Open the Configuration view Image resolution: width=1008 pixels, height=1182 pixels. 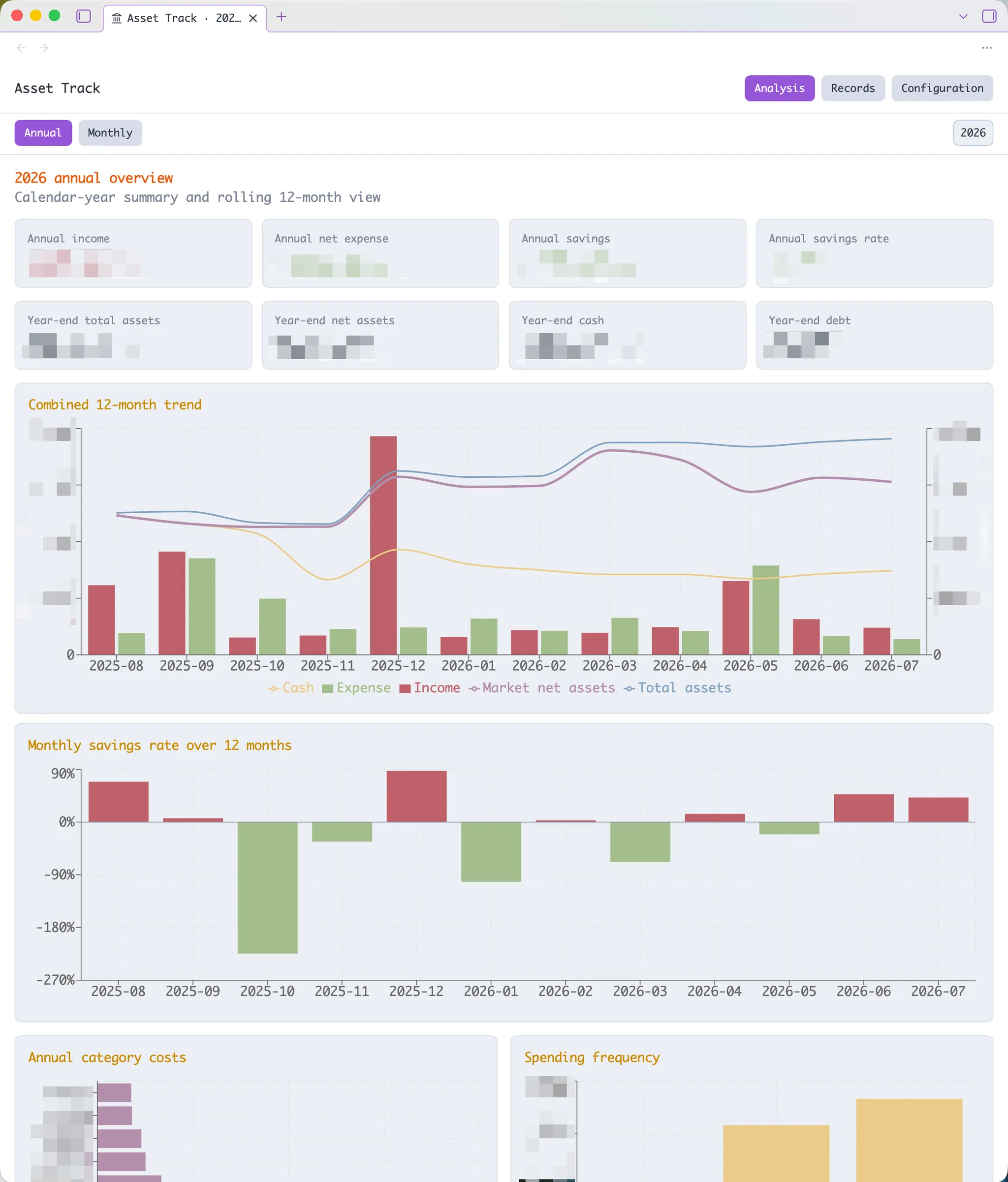click(x=942, y=89)
